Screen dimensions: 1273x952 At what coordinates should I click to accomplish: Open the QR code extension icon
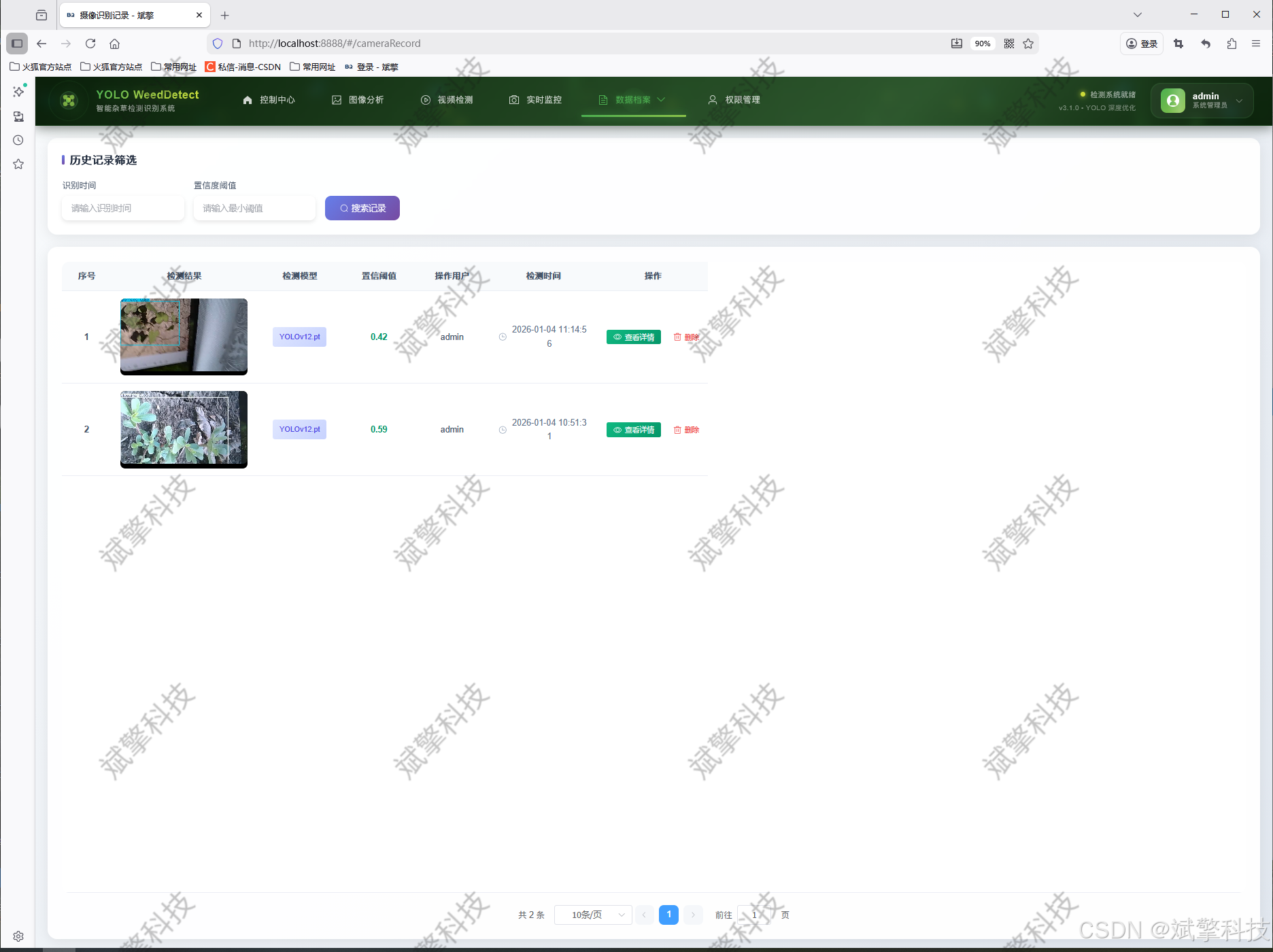coord(1009,44)
